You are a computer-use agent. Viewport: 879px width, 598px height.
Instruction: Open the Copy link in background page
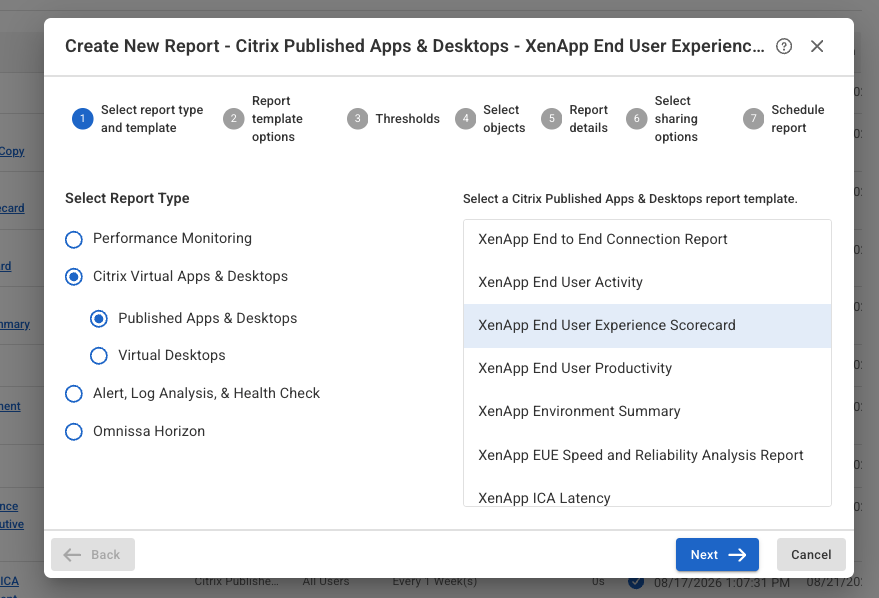tap(12, 151)
